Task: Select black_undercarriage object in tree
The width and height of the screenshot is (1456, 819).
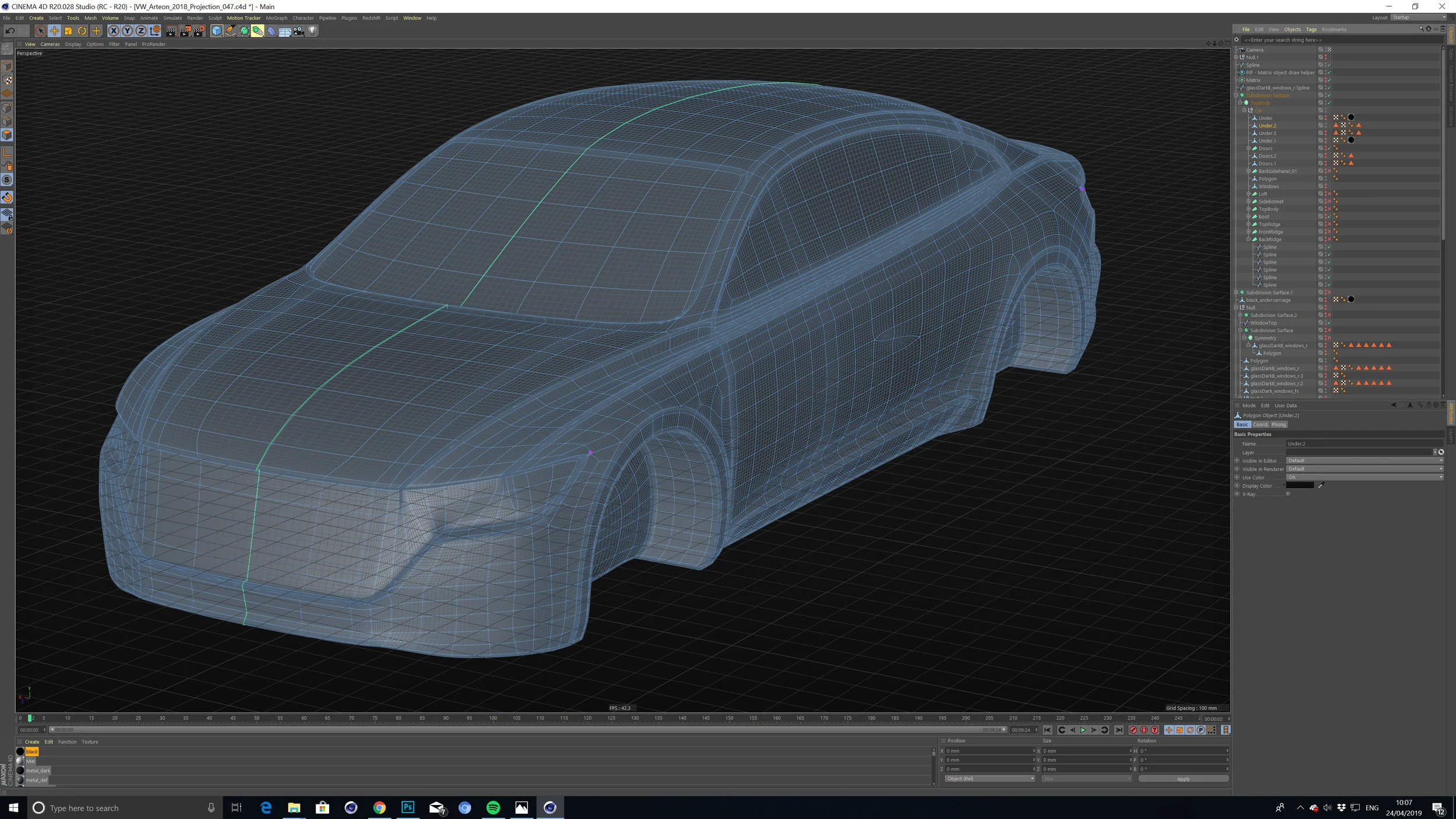Action: (1268, 300)
